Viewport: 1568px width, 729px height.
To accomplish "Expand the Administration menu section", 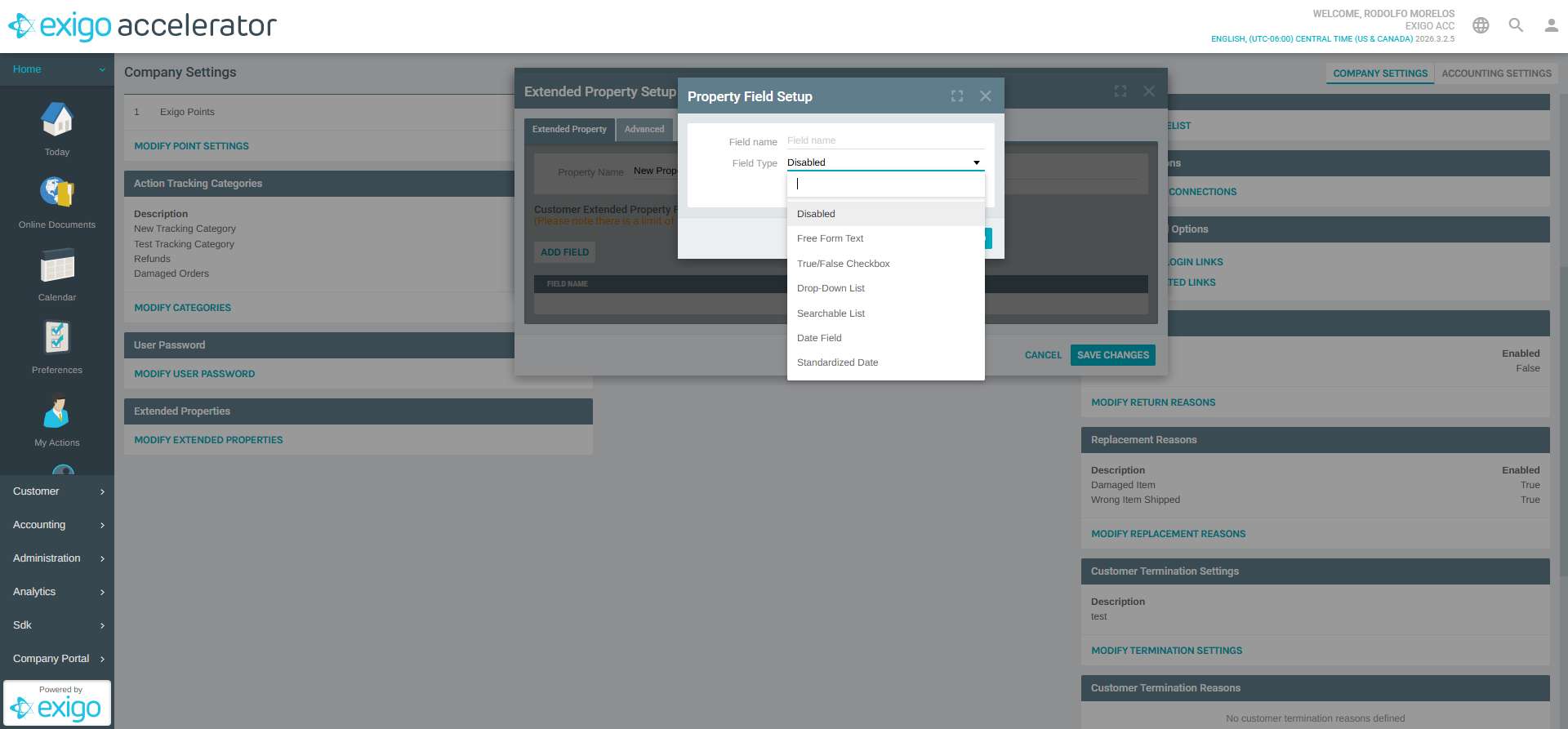I will (x=57, y=558).
